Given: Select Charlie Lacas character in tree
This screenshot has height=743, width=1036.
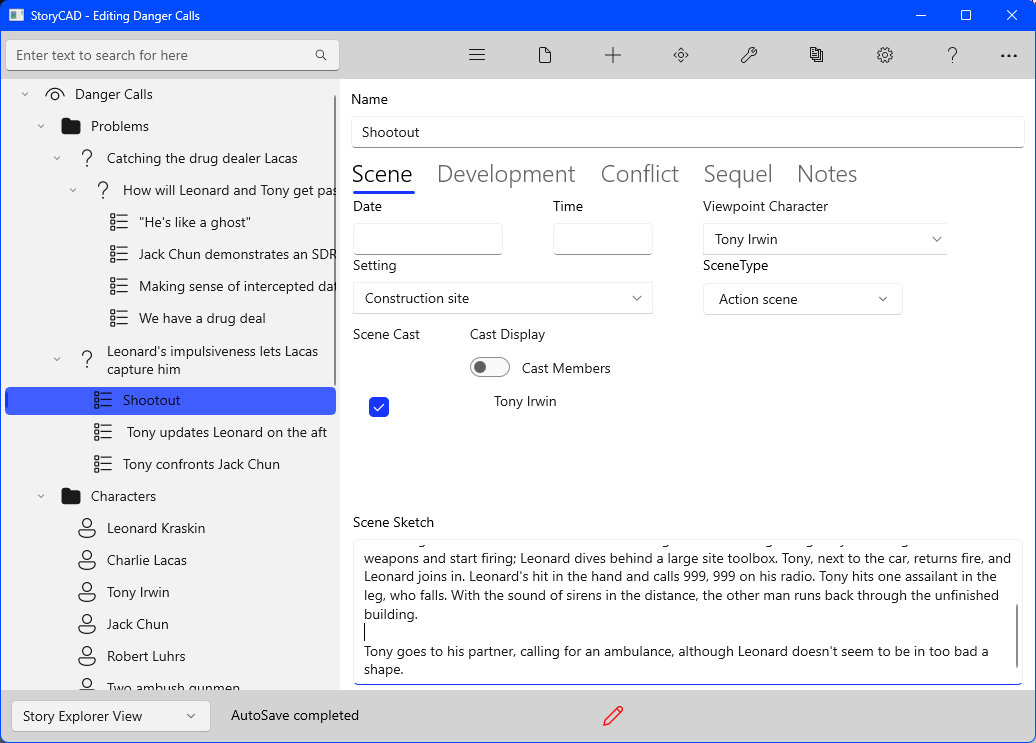Looking at the screenshot, I should 147,560.
